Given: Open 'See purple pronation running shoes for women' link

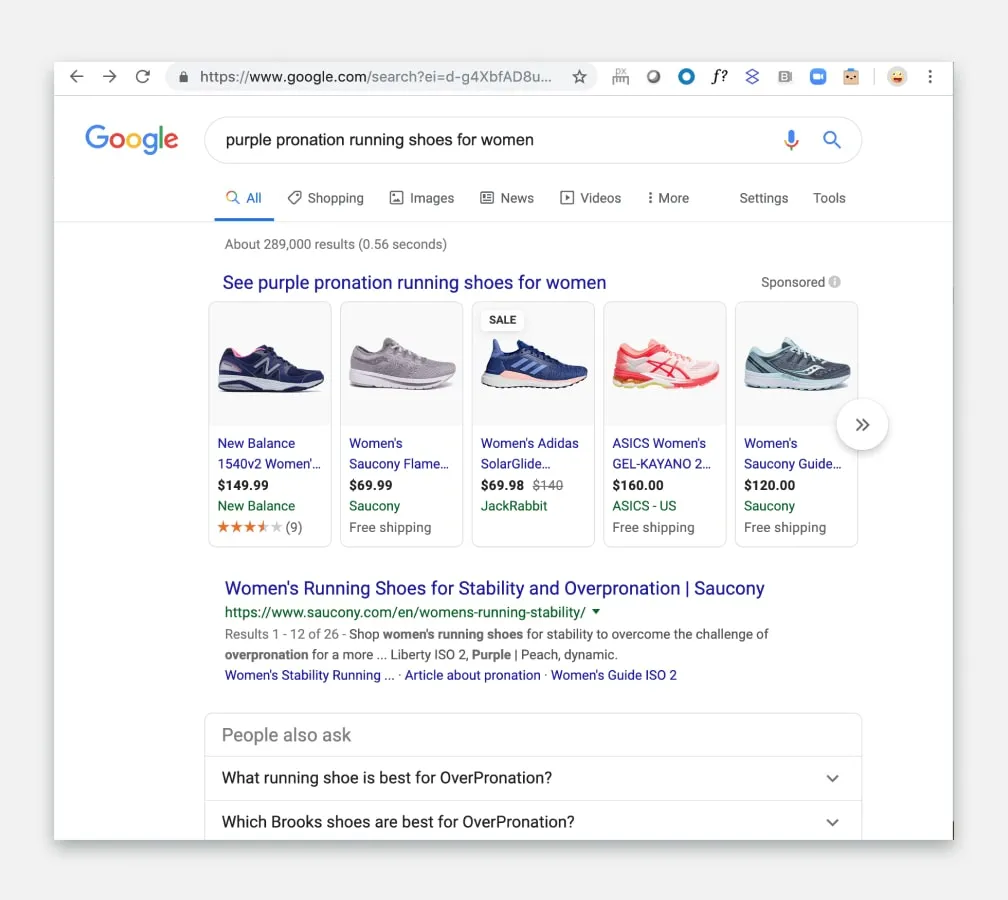Looking at the screenshot, I should tap(414, 283).
